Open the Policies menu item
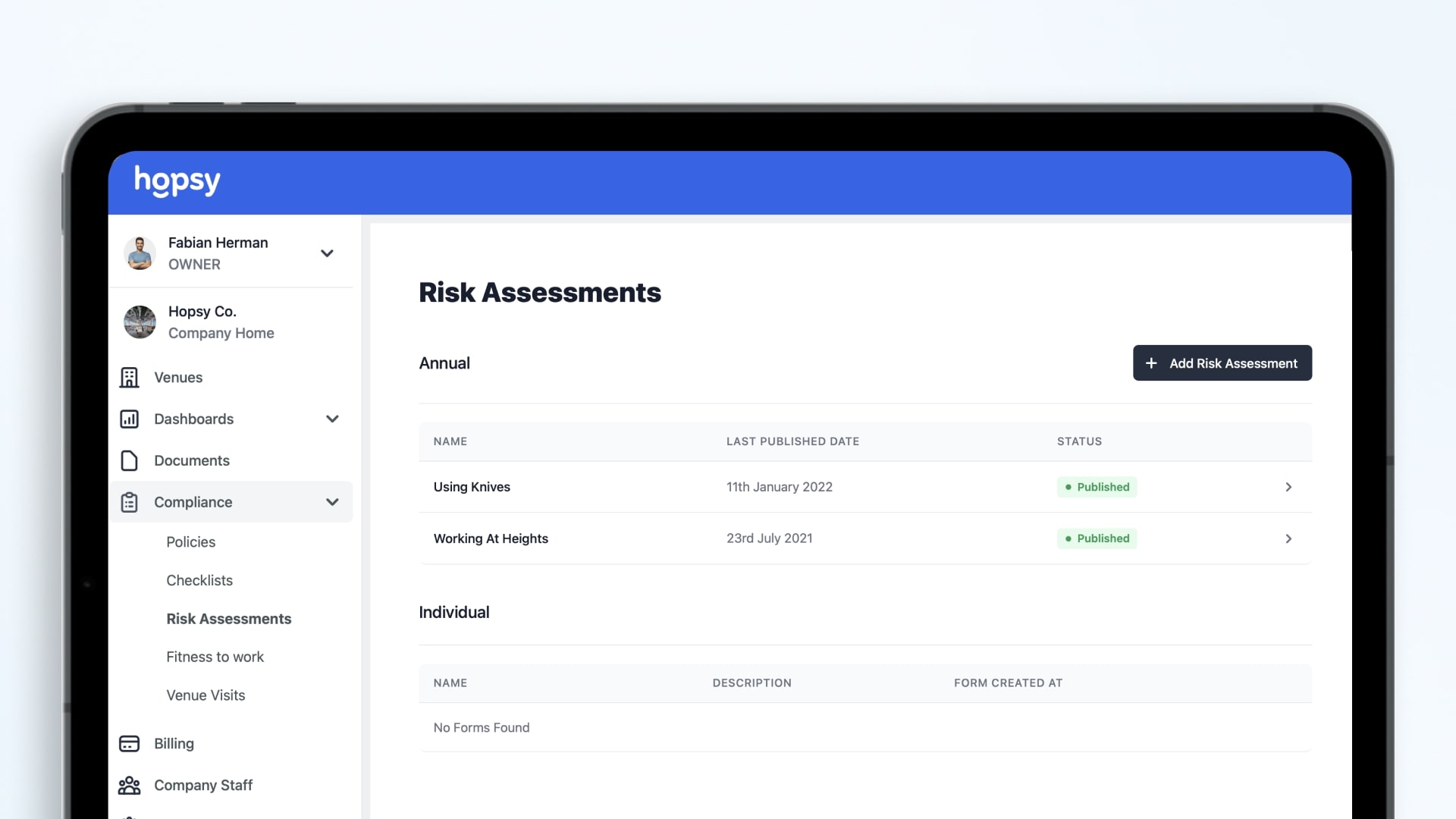Image resolution: width=1456 pixels, height=819 pixels. [x=190, y=541]
